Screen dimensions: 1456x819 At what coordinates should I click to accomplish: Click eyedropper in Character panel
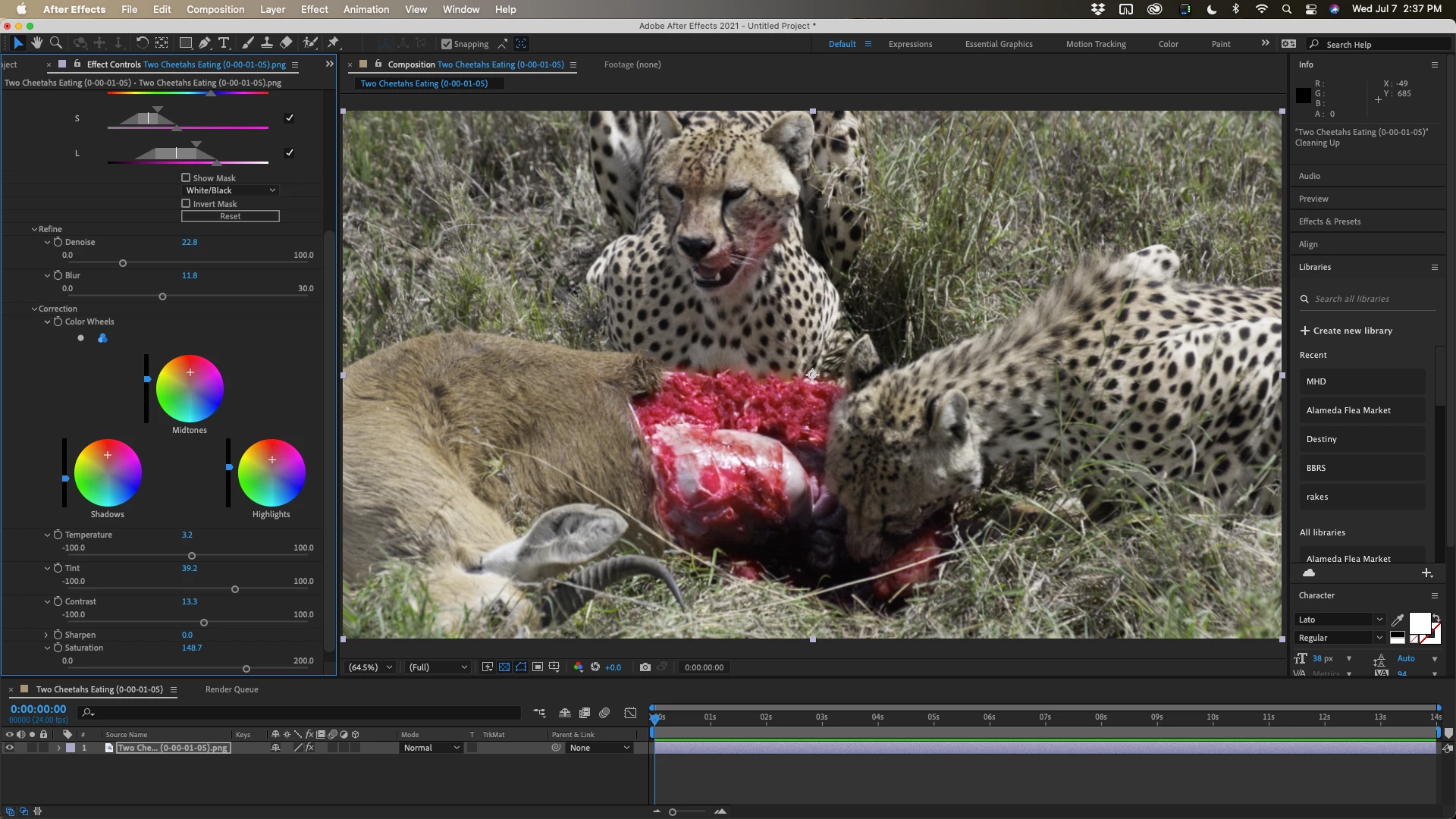(x=1398, y=620)
